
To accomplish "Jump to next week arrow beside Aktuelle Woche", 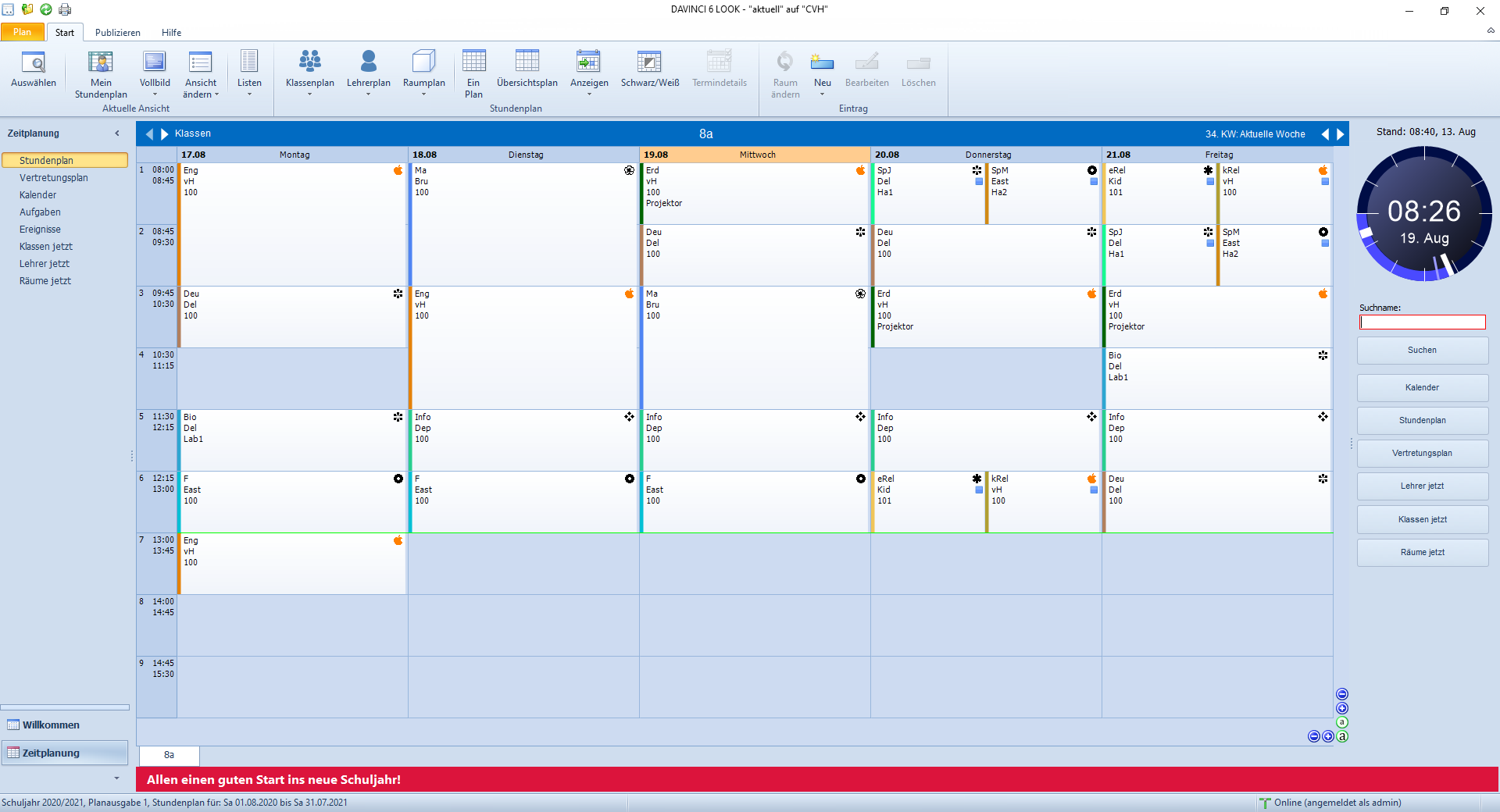I will pyautogui.click(x=1341, y=134).
